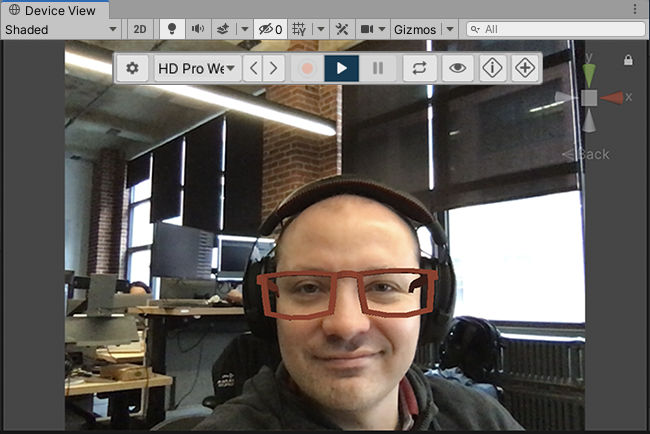
Task: Toggle Gizmos button
Action: (x=415, y=29)
